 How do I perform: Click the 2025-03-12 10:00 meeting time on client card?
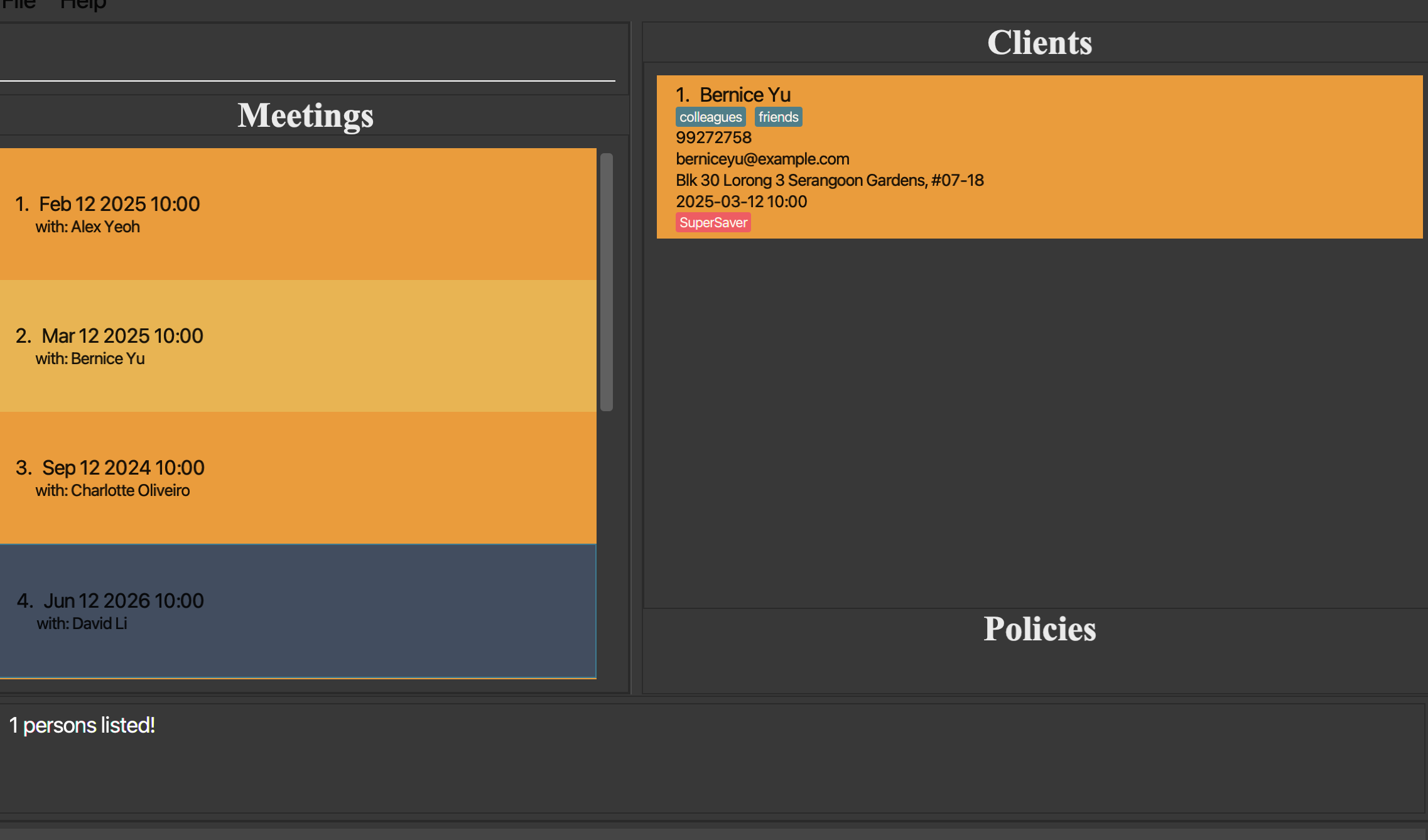[741, 202]
